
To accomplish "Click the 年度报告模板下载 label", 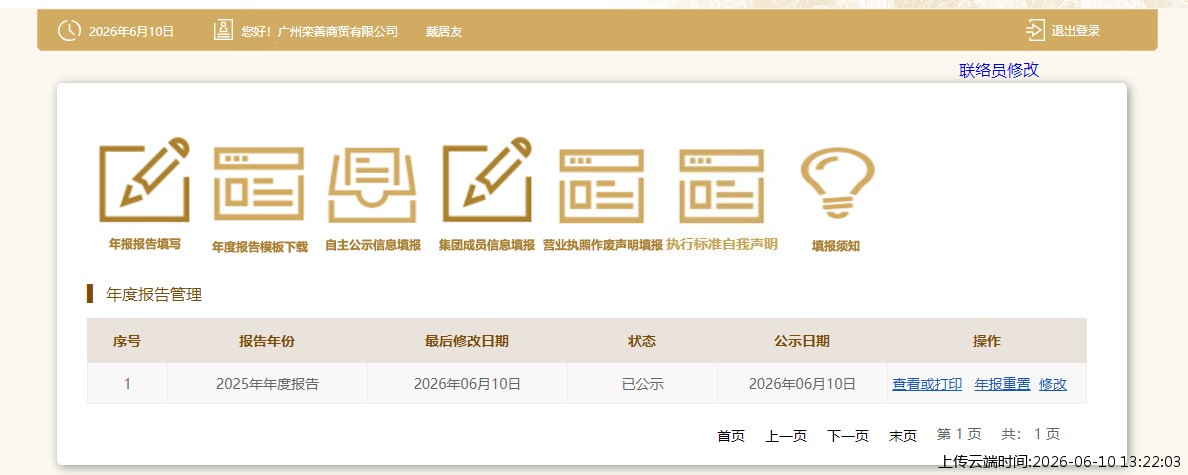I will pos(260,247).
